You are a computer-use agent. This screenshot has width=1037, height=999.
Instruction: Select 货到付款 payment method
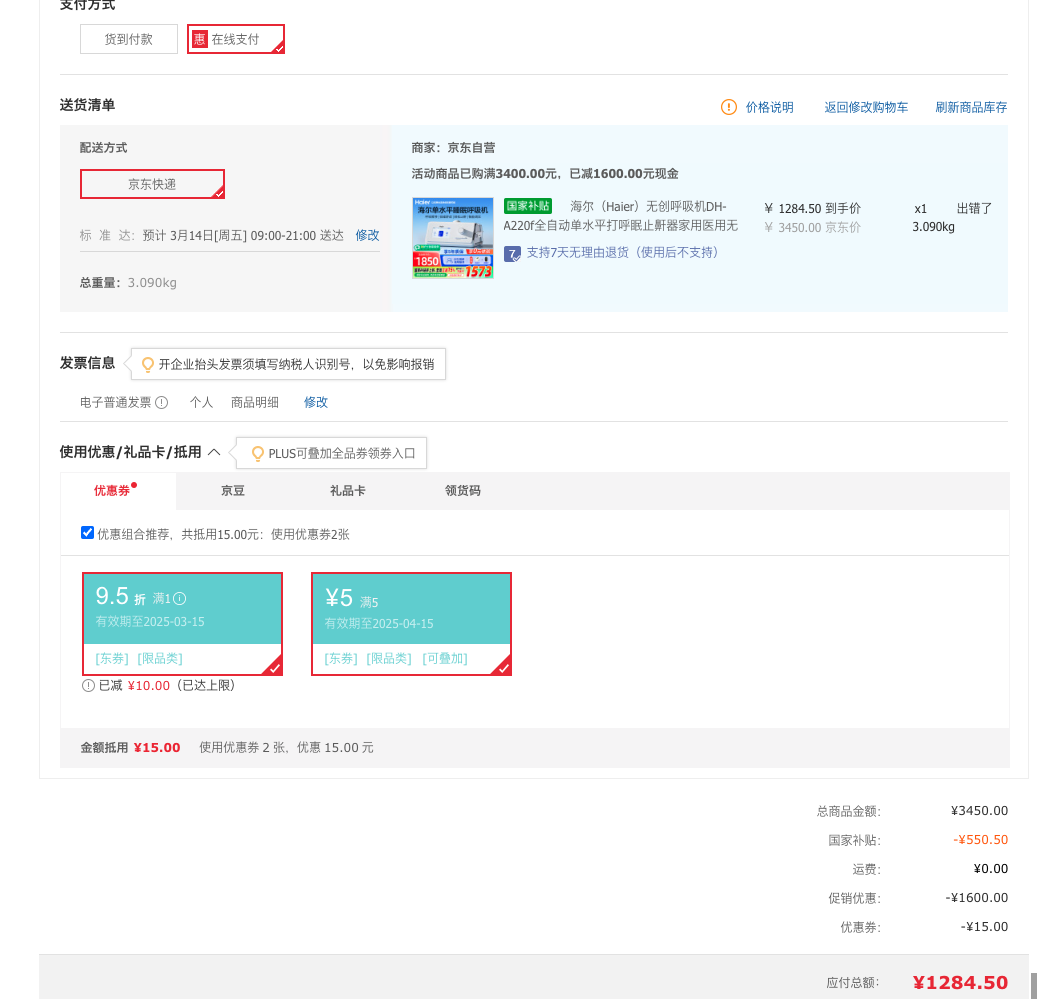(x=129, y=39)
